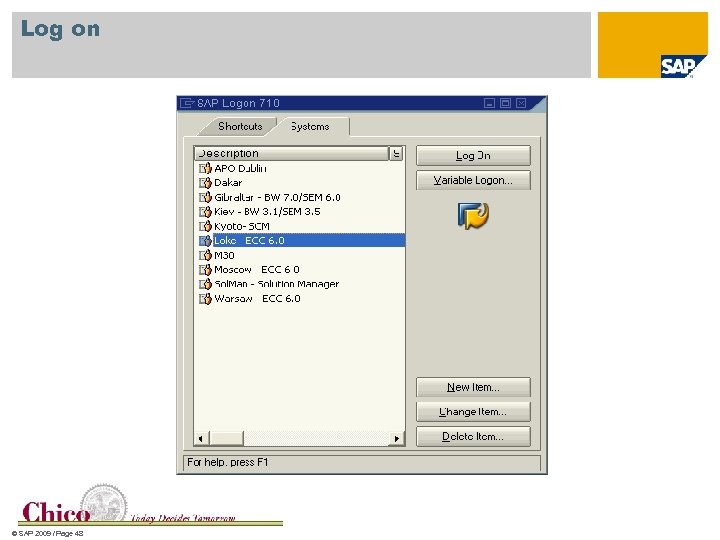Click the Dakar system entry icon

[x=205, y=183]
